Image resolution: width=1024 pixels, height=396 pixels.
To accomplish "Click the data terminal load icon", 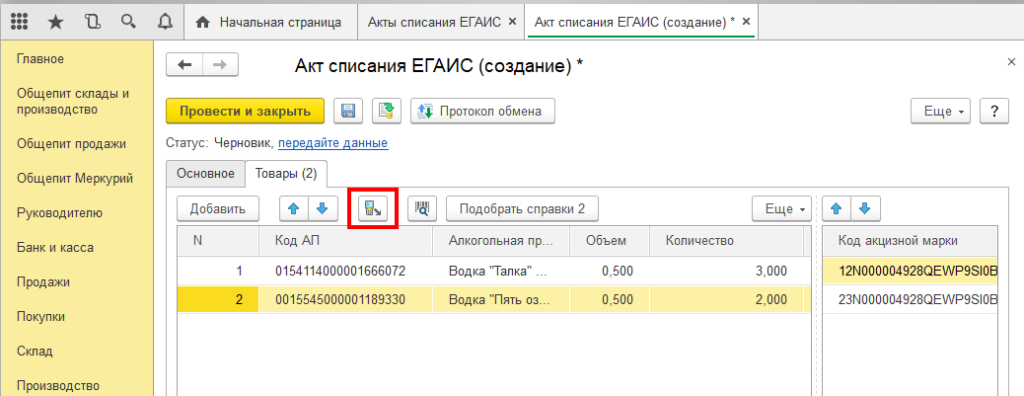I will (374, 209).
